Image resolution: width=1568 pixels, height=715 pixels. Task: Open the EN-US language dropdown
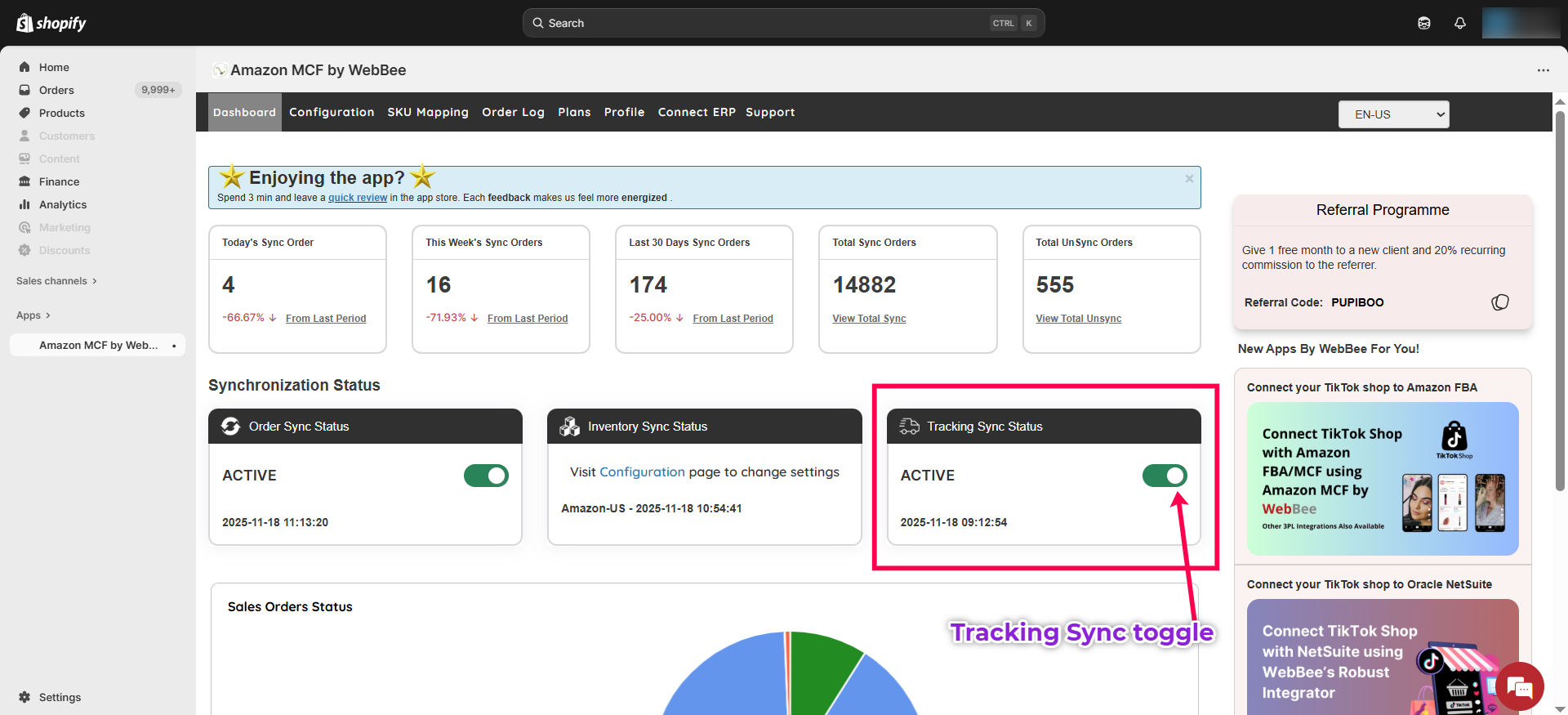pyautogui.click(x=1393, y=114)
